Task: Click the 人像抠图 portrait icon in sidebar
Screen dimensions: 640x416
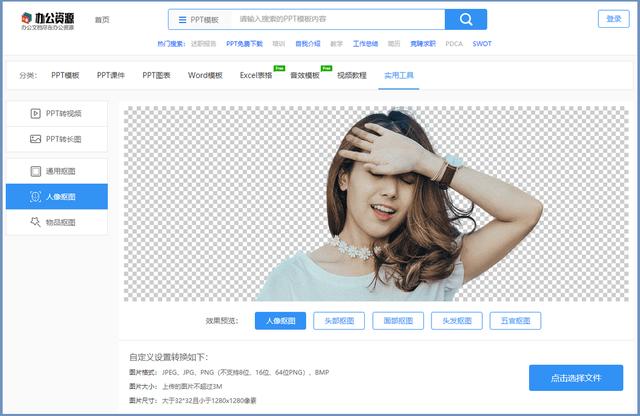Action: pyautogui.click(x=36, y=197)
